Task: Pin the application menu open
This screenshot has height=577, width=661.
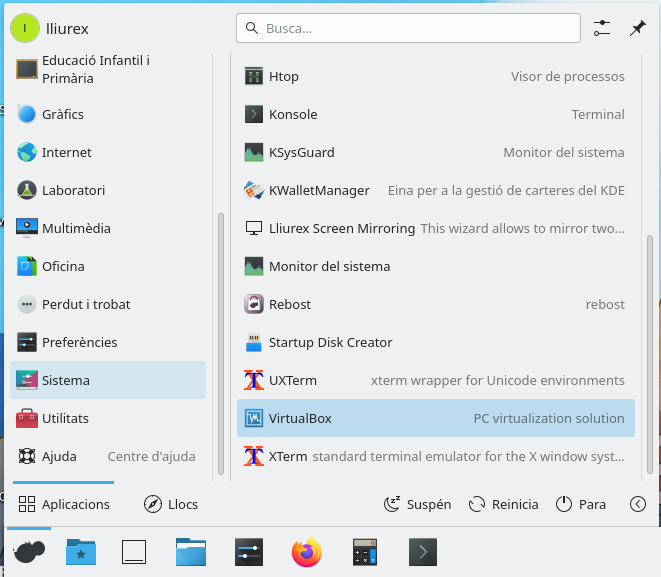Action: (x=637, y=28)
